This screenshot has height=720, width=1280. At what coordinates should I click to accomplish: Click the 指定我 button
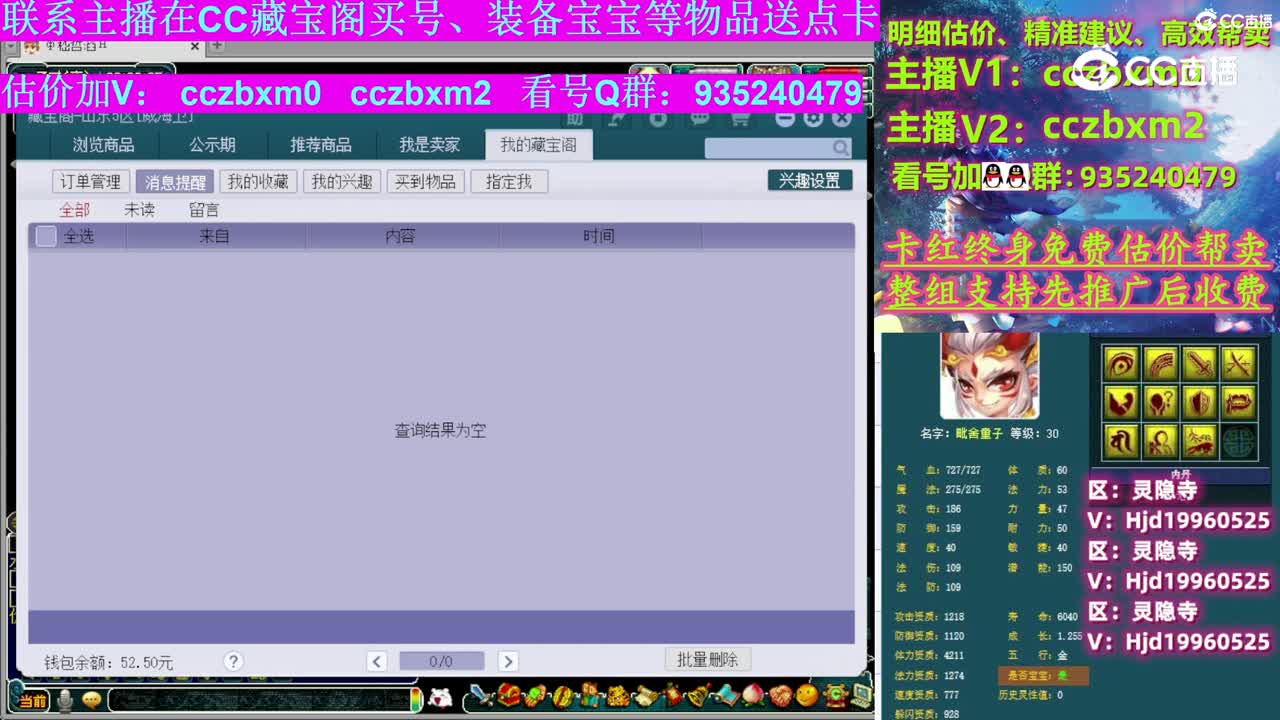point(509,181)
